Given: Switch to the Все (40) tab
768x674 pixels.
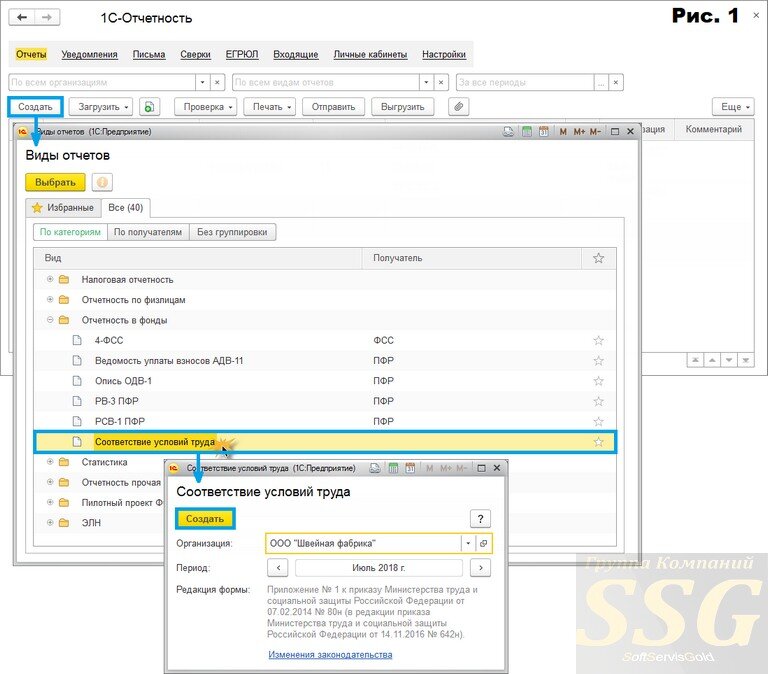Looking at the screenshot, I should [x=125, y=208].
